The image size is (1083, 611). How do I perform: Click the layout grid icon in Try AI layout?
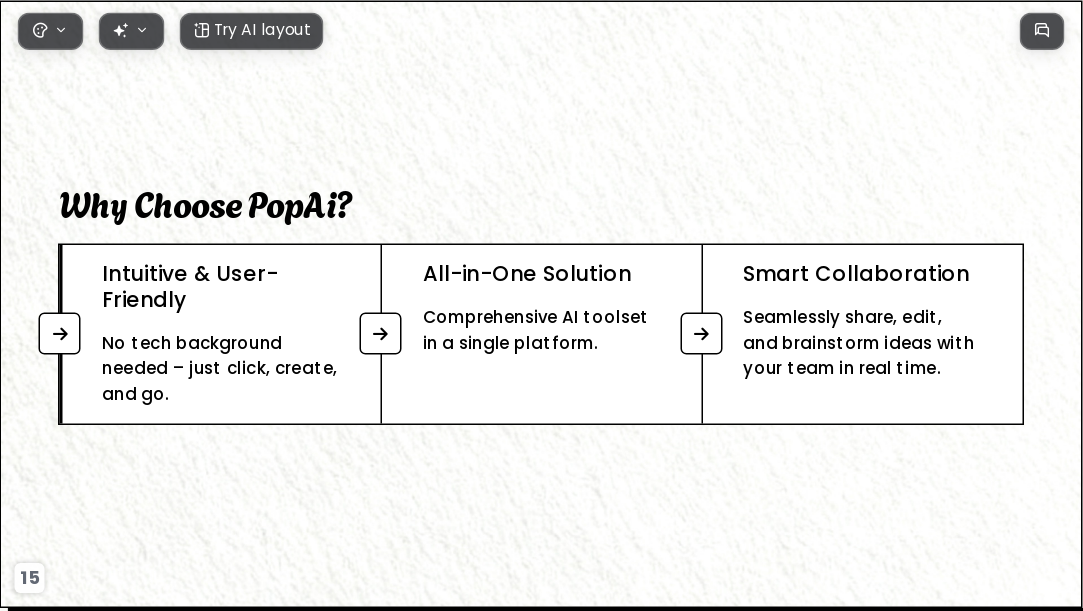(x=201, y=30)
